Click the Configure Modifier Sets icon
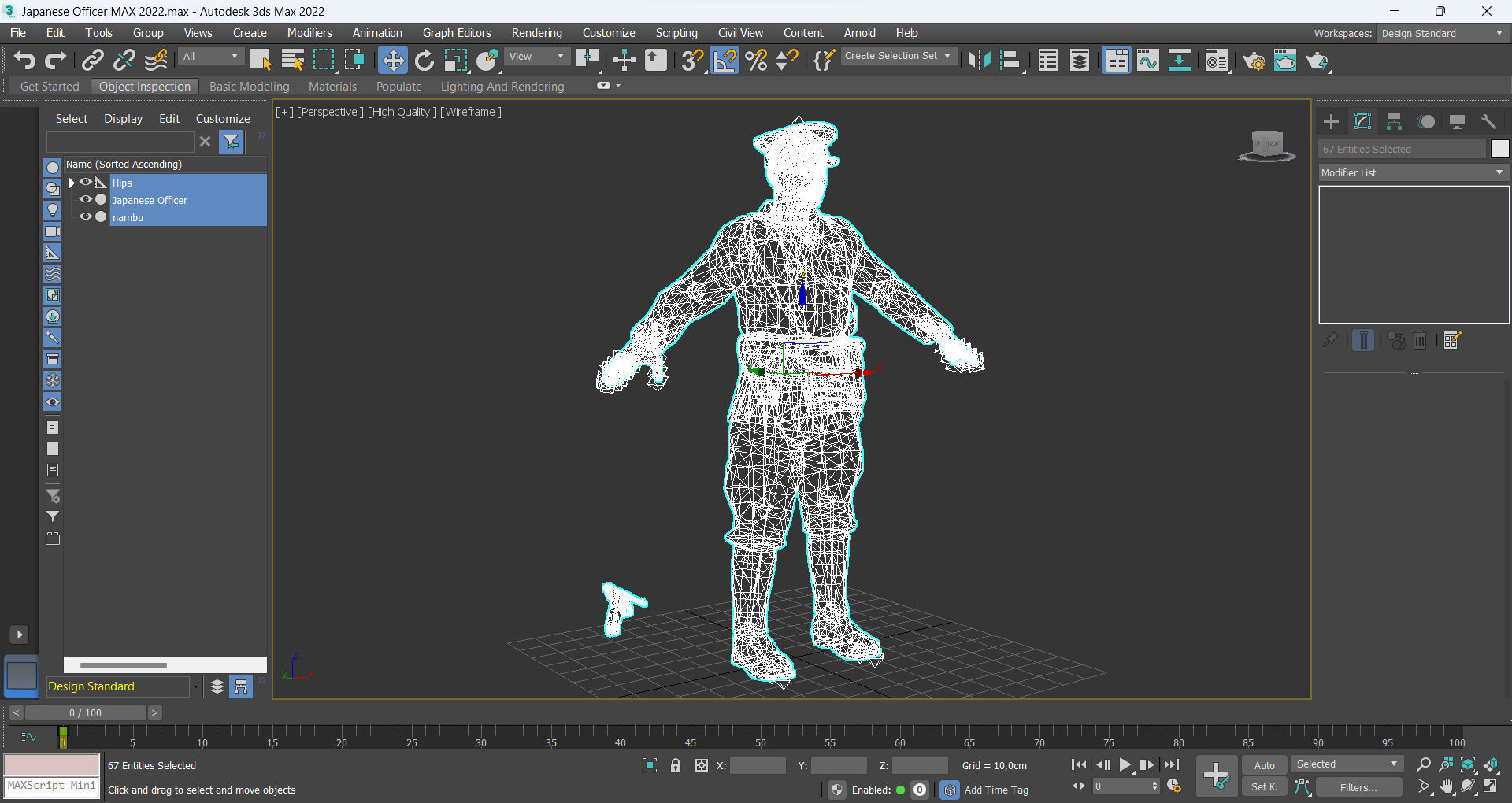1512x803 pixels. pyautogui.click(x=1452, y=340)
